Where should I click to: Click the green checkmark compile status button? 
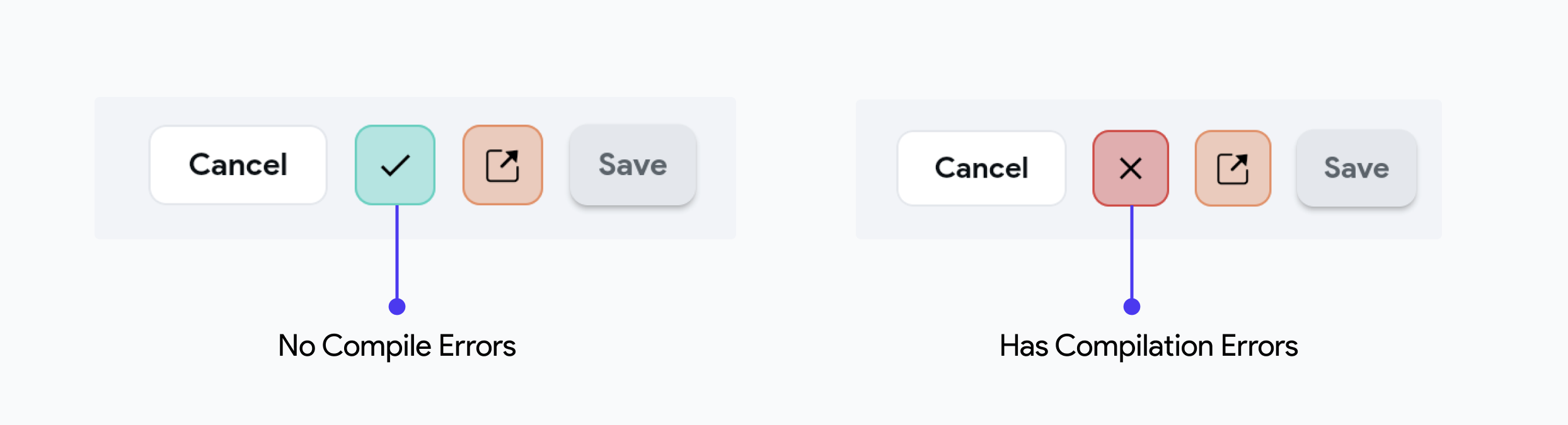pos(395,165)
